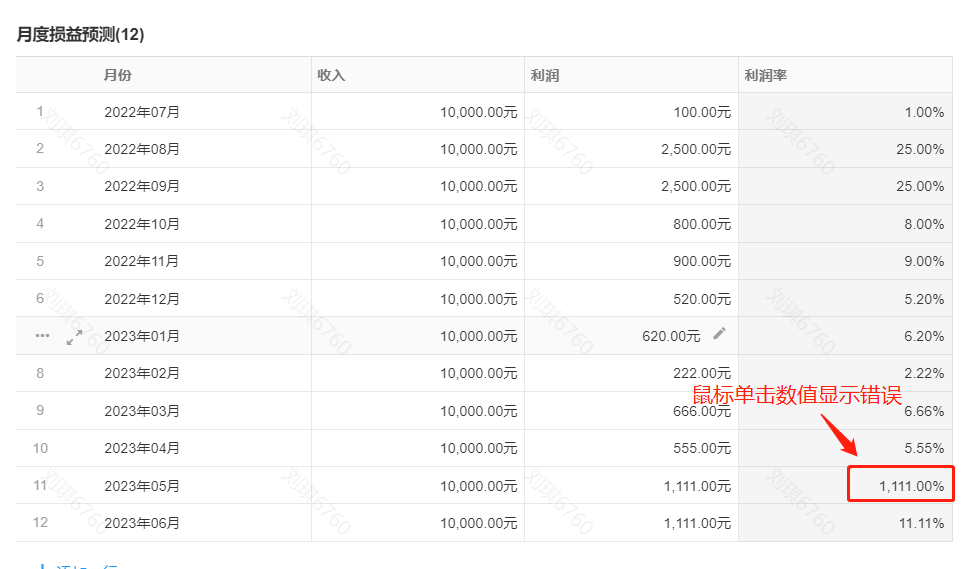Click the 利润率 column header
Screen dimensions: 967x569
765,75
